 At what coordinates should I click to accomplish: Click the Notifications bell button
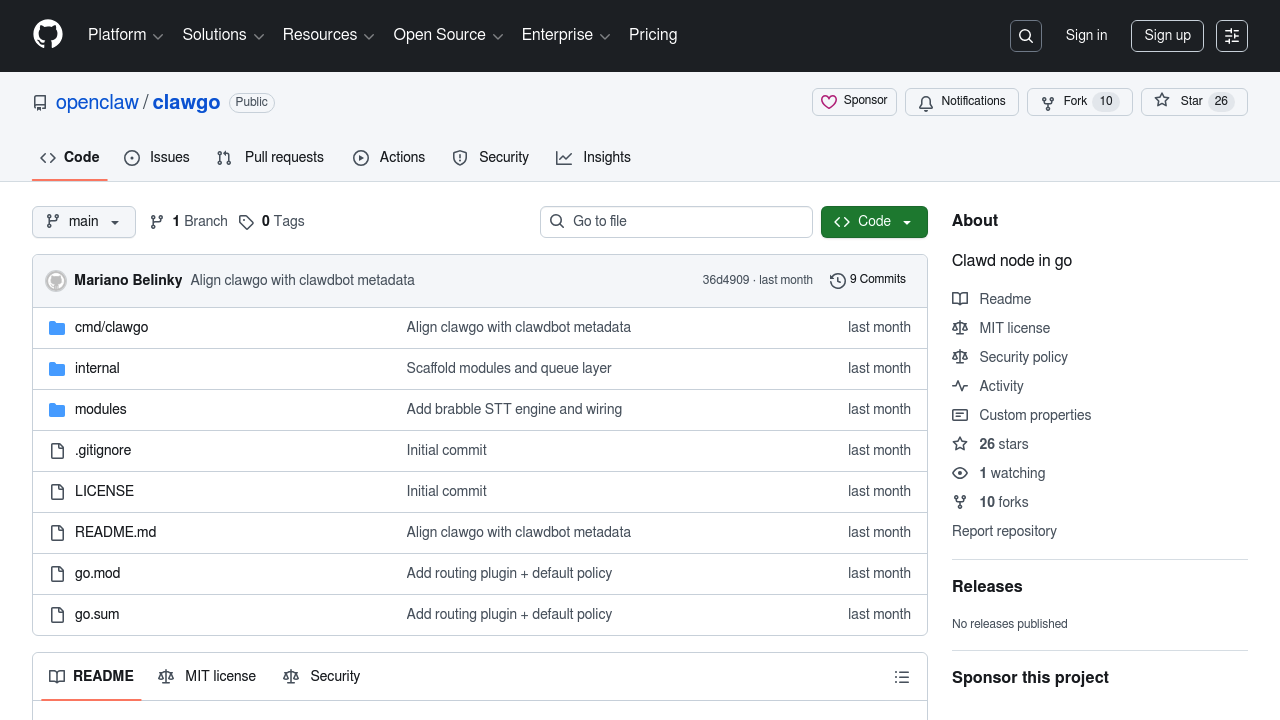pyautogui.click(x=961, y=102)
